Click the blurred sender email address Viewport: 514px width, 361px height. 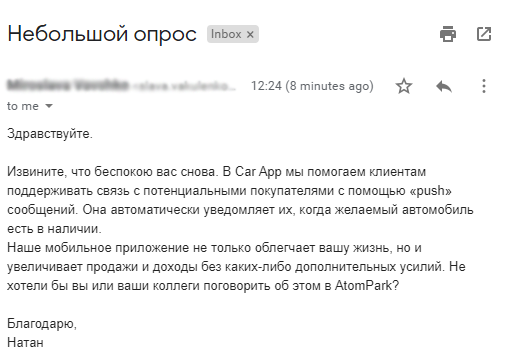tap(184, 86)
